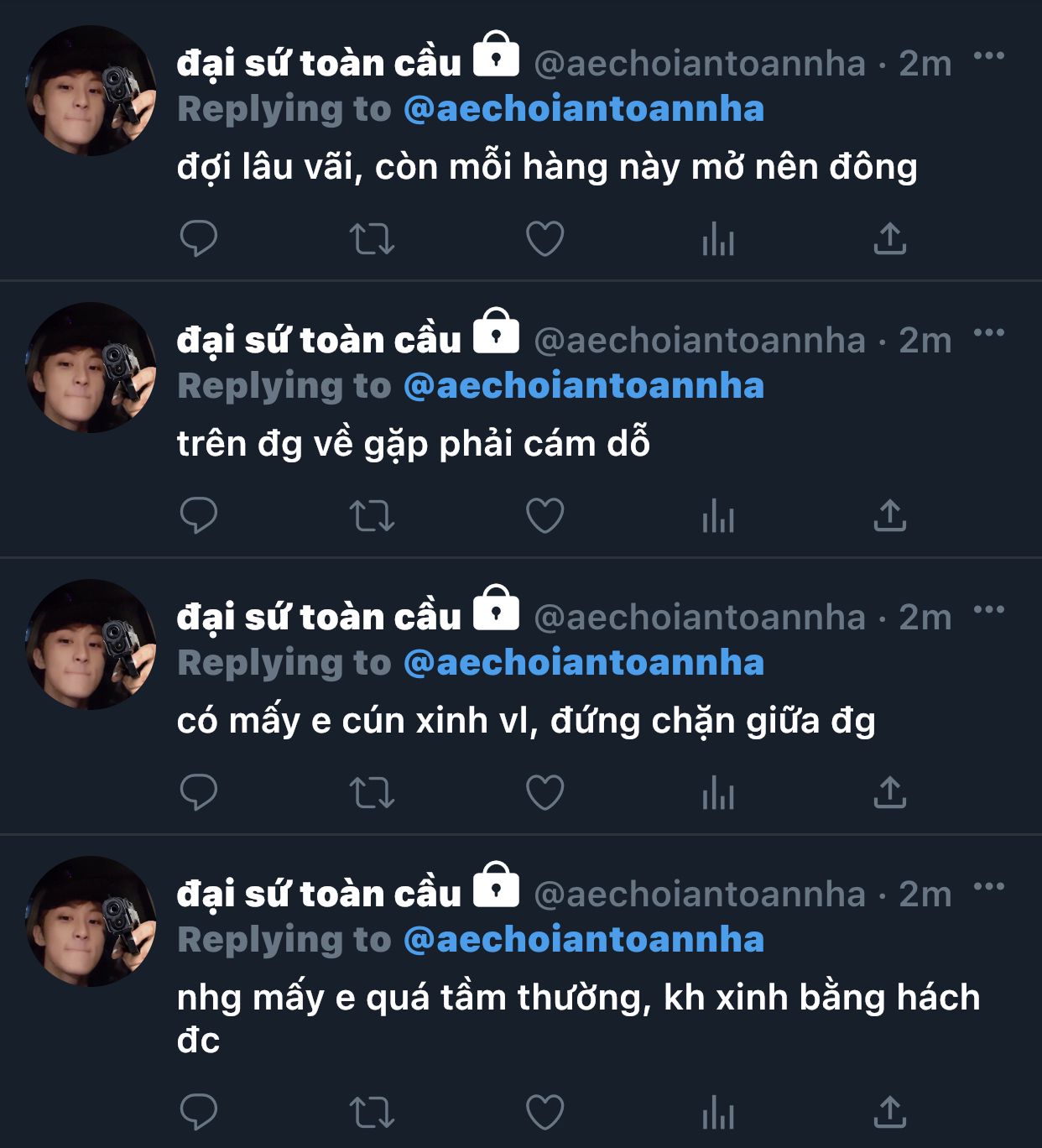
Task: Open @aechoiantoannha mention in the last tweet
Action: tap(584, 940)
